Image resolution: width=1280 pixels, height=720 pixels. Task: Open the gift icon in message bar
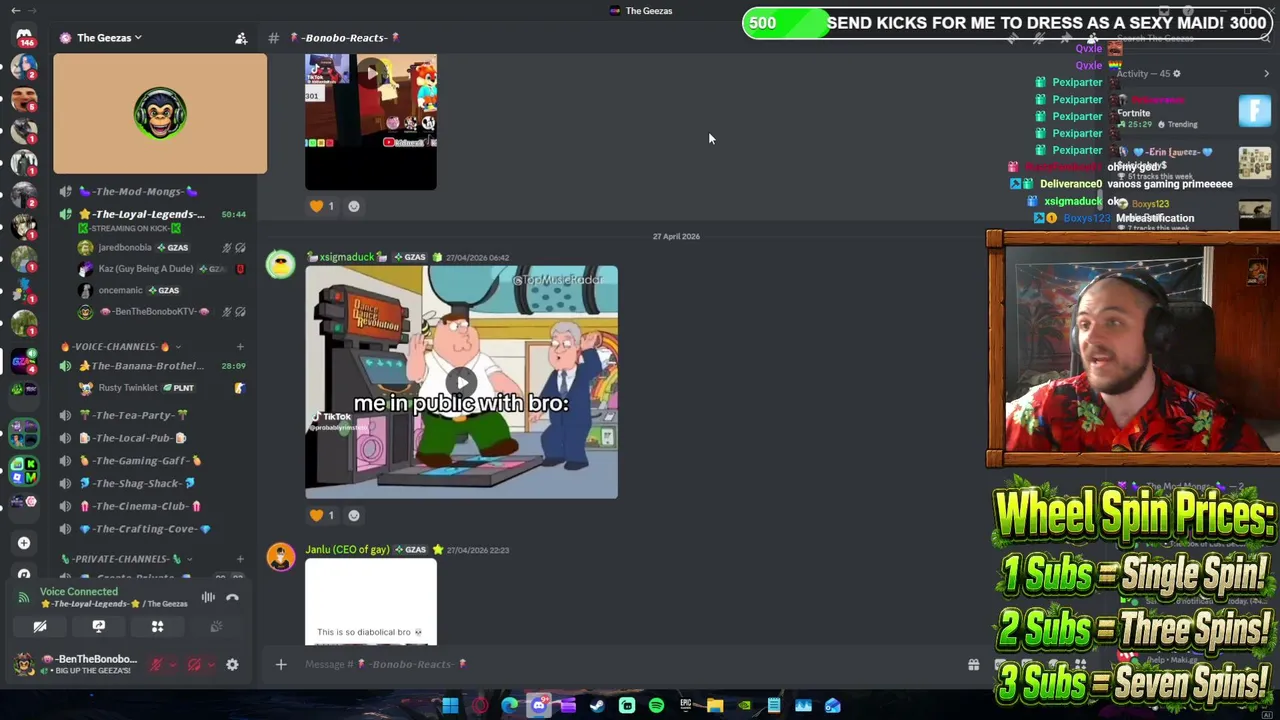pos(973,665)
